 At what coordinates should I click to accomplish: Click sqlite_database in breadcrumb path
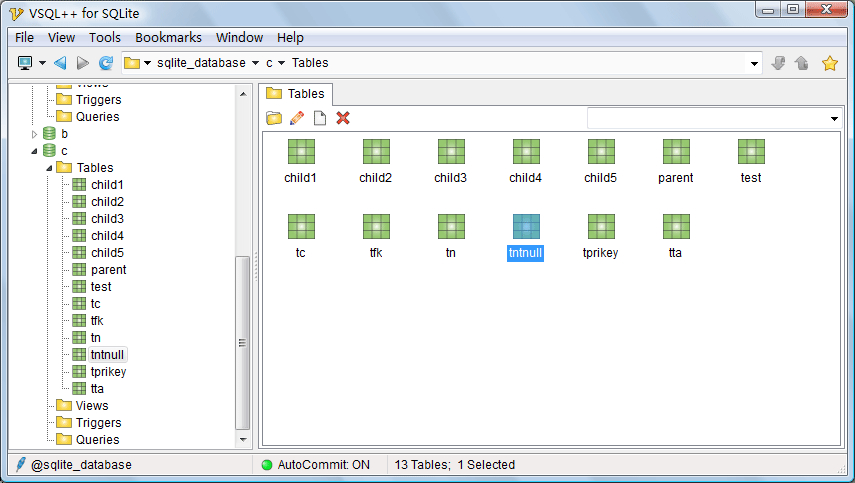201,63
